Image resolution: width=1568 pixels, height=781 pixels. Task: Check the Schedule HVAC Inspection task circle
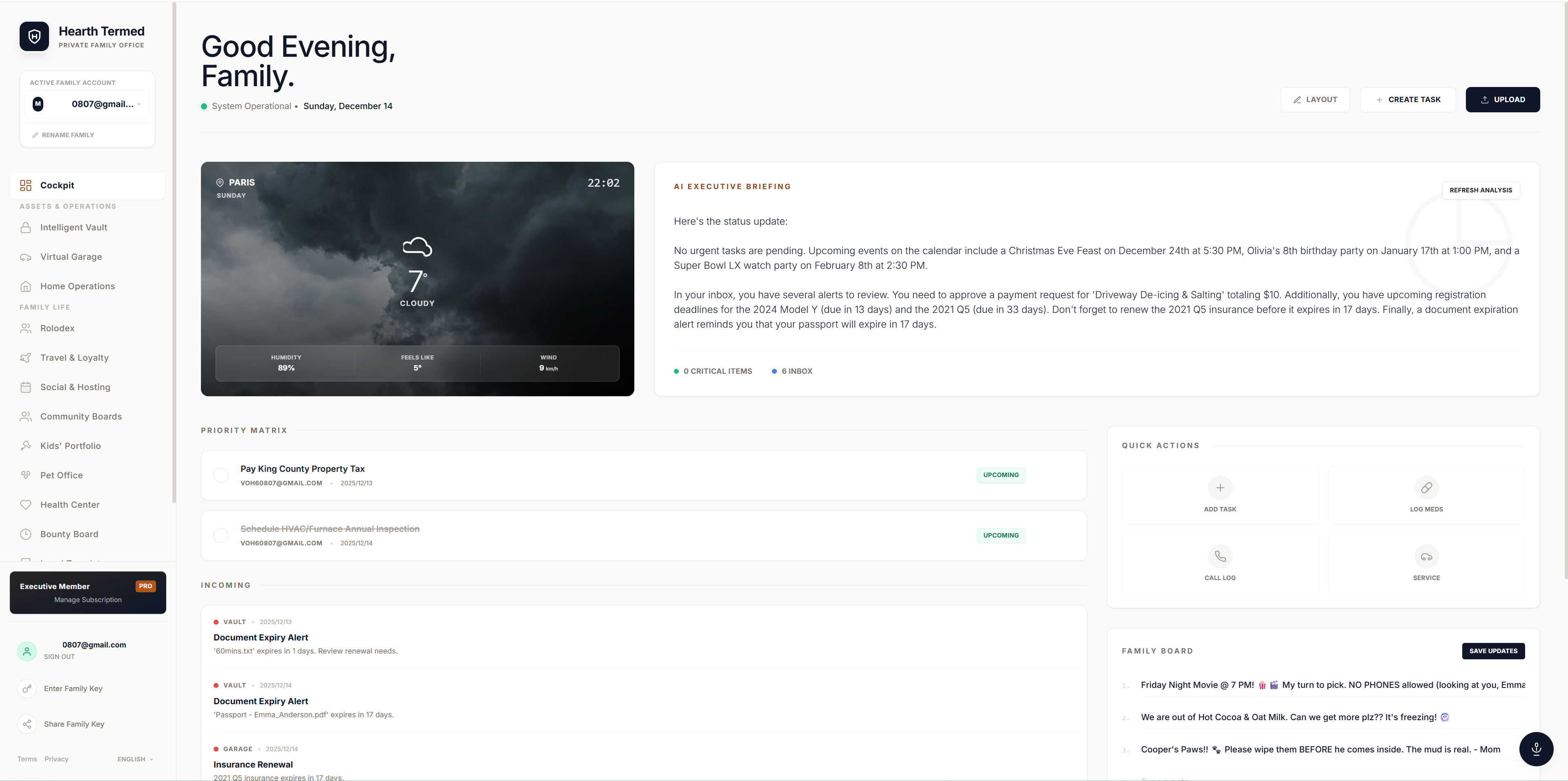pos(221,535)
